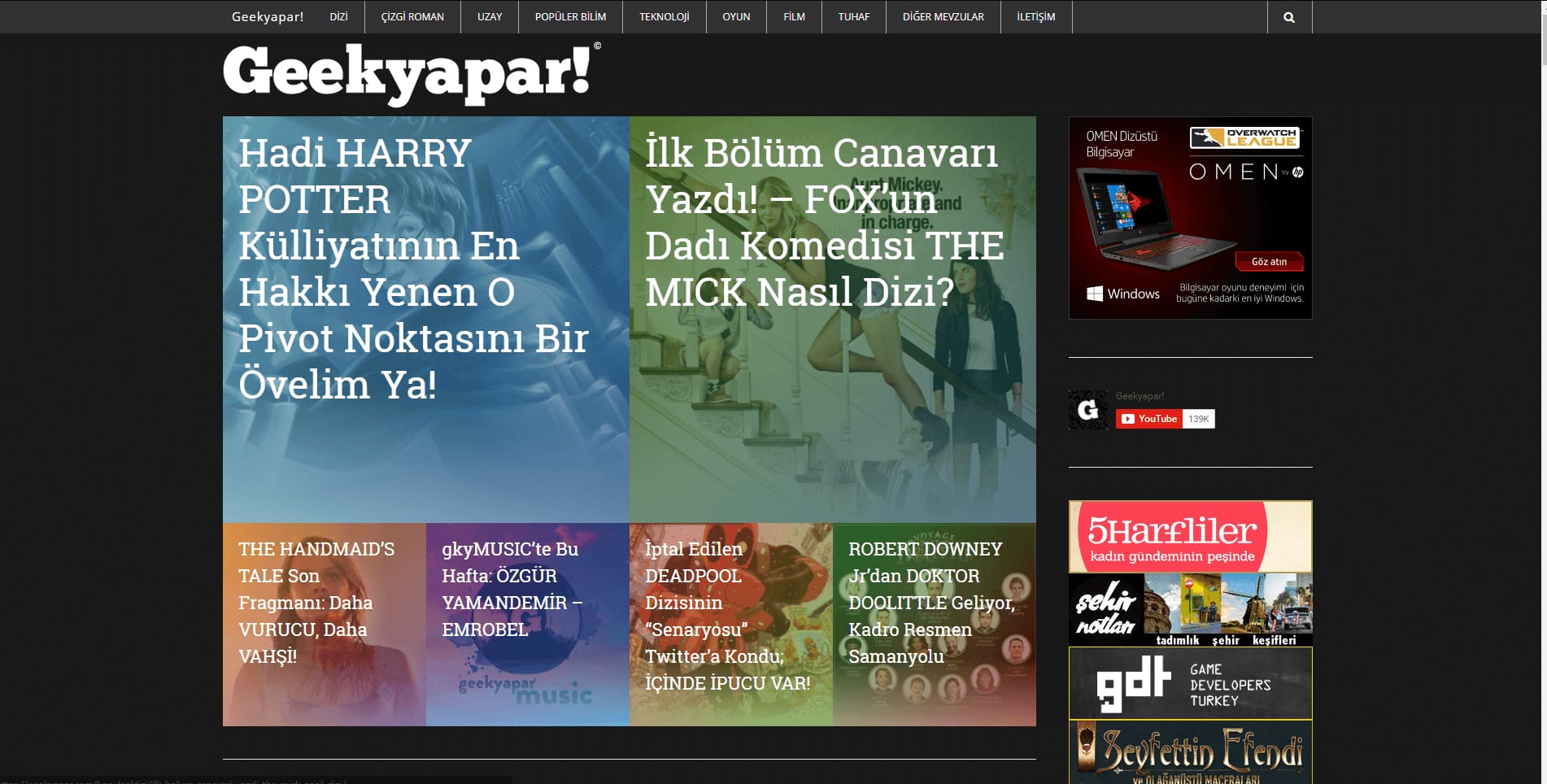
Task: Open the Game Developers Turkey banner
Action: click(x=1191, y=683)
